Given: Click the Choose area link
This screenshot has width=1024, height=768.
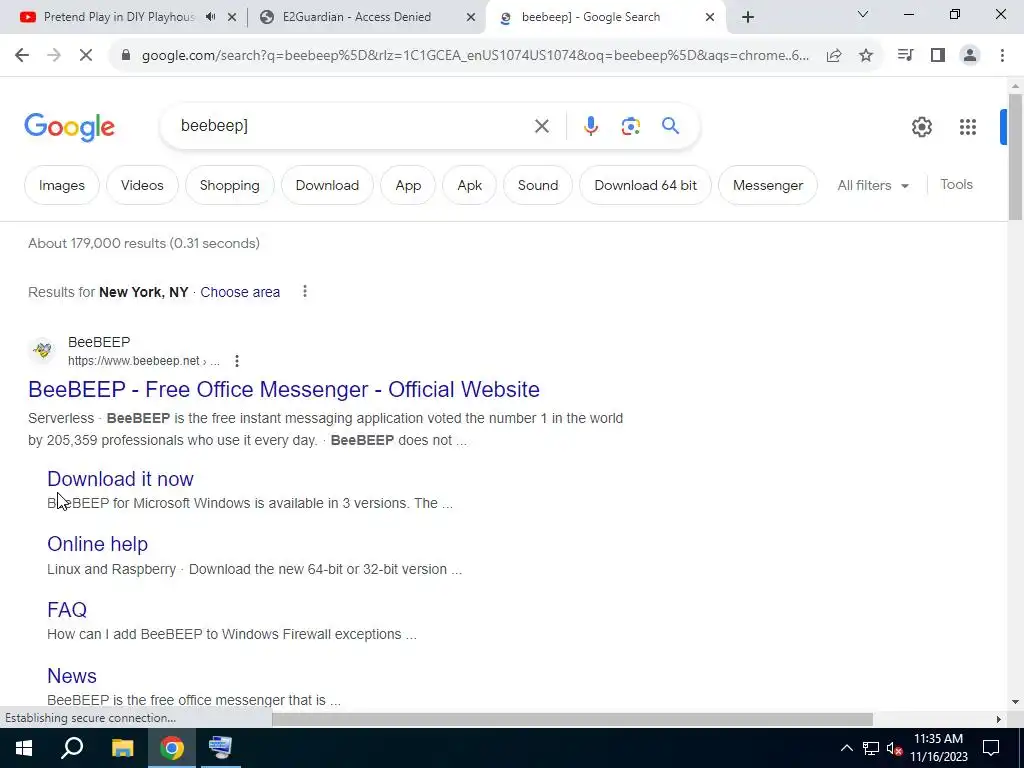Looking at the screenshot, I should click(240, 292).
